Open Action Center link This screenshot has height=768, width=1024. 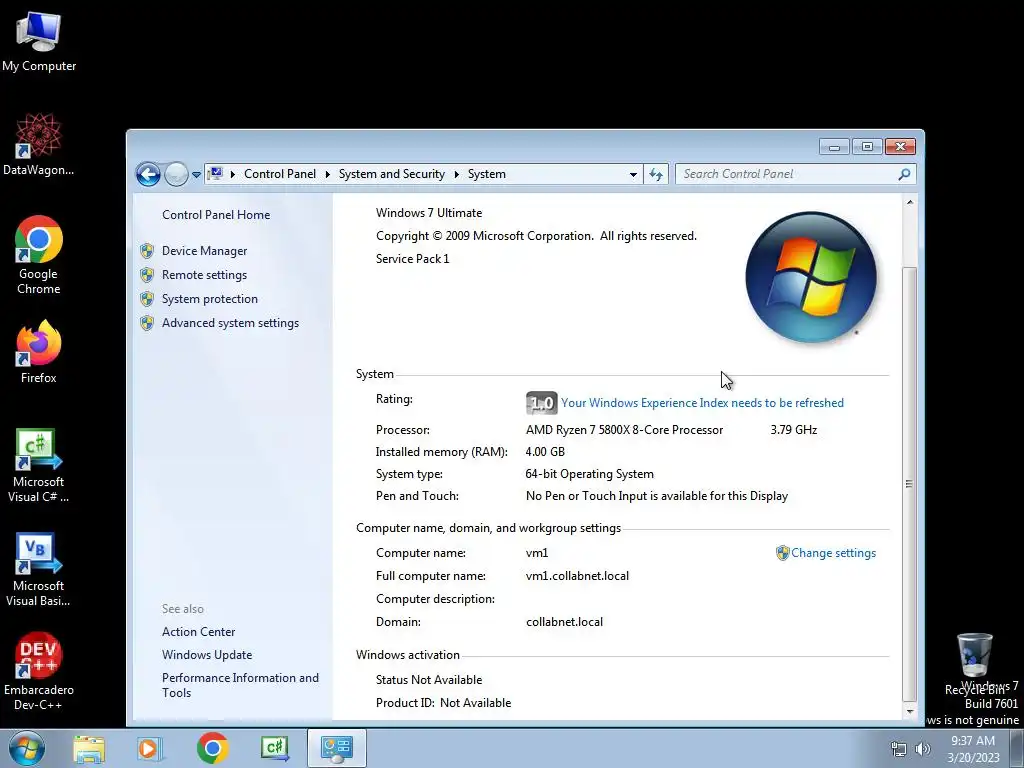click(x=198, y=632)
